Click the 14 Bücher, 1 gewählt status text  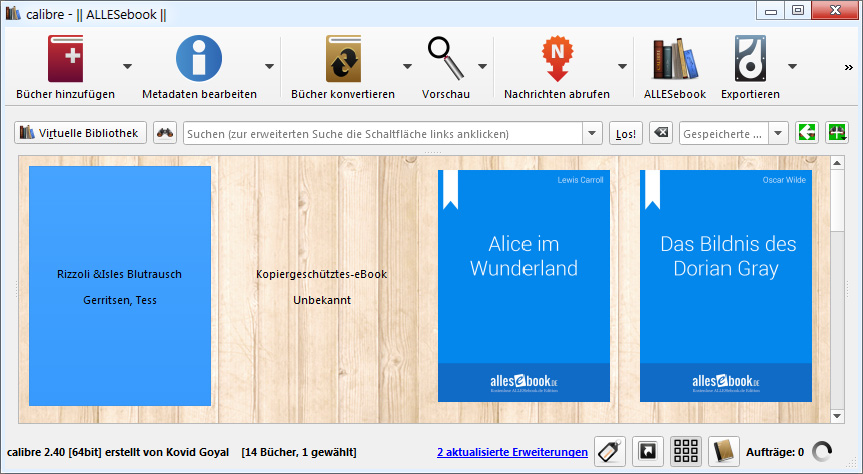[x=299, y=452]
